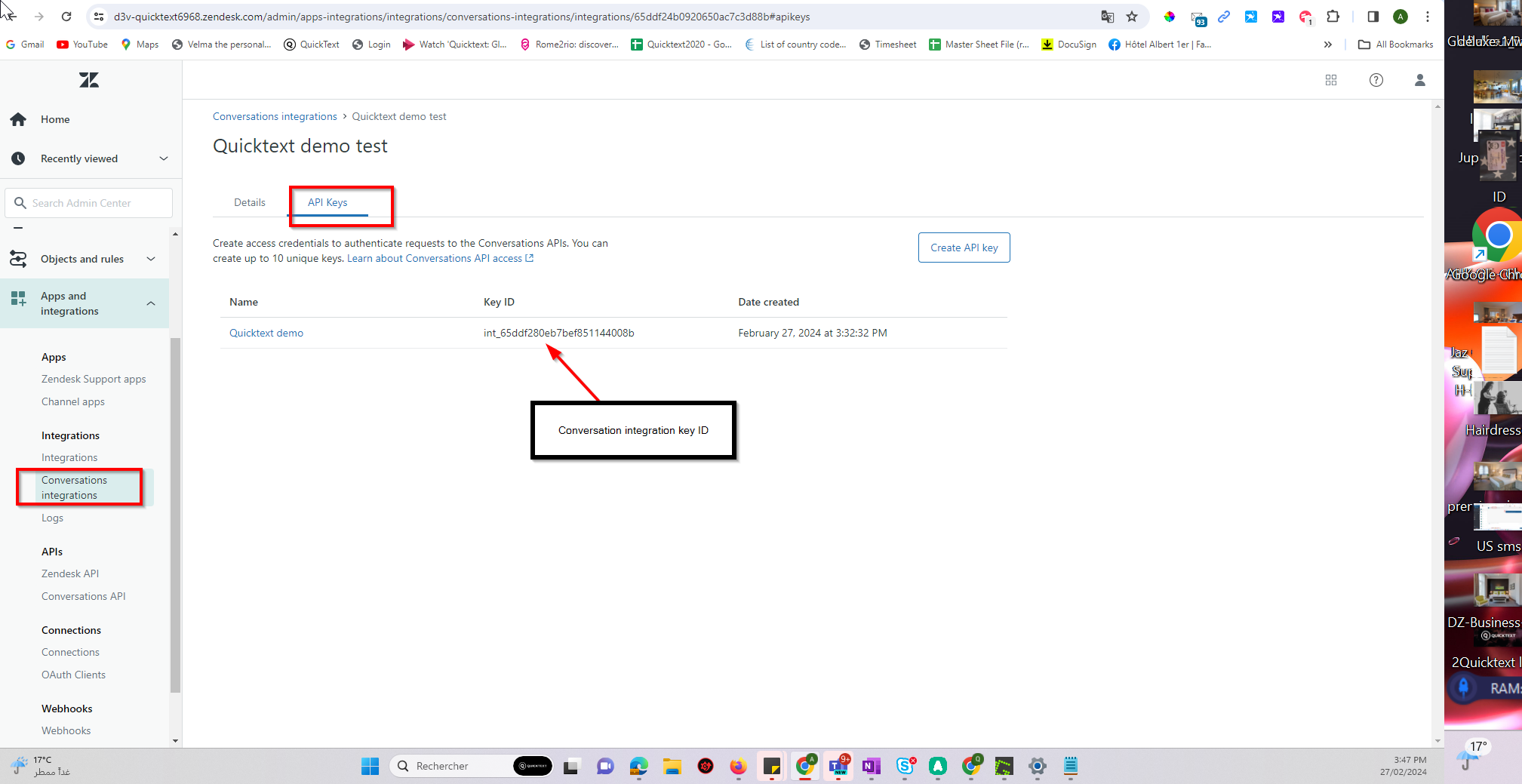Select the Home icon in the sidebar
This screenshot has height=784, width=1522.
[17, 119]
